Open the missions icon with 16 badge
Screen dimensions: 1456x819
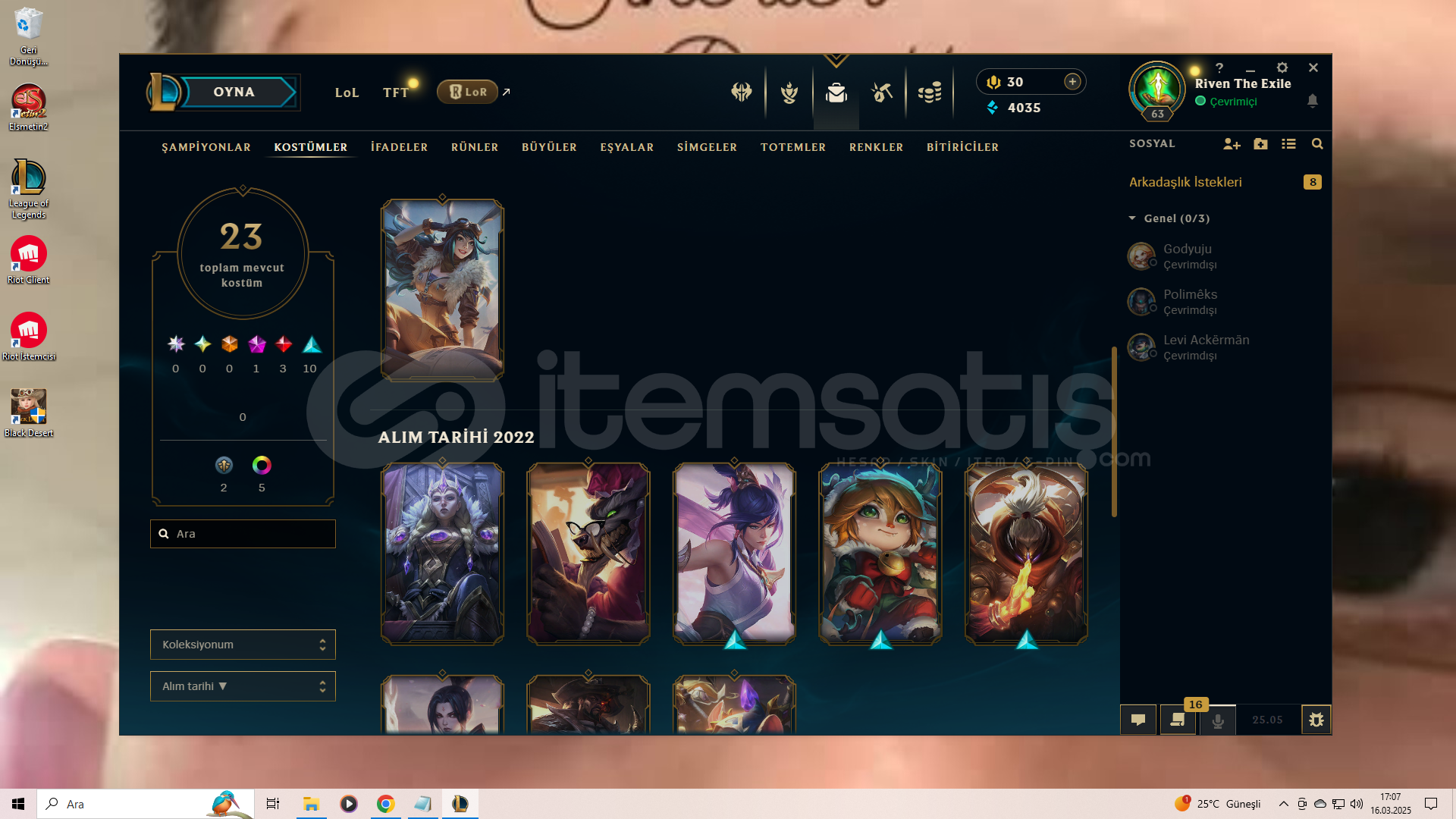point(1178,720)
